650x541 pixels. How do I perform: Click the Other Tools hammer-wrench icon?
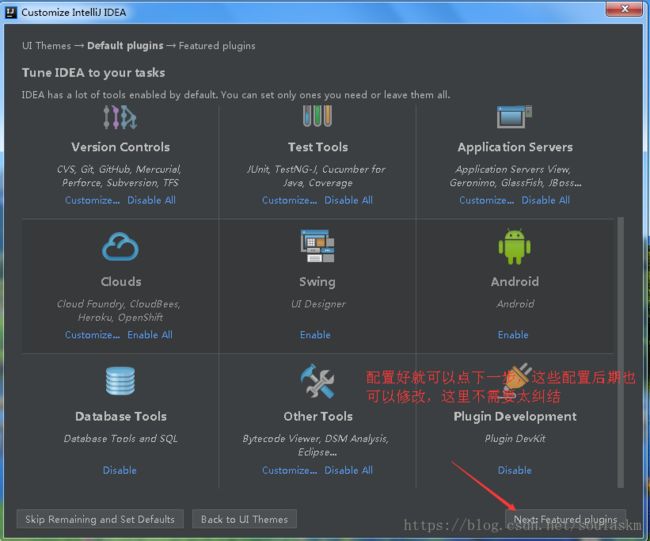(x=317, y=381)
